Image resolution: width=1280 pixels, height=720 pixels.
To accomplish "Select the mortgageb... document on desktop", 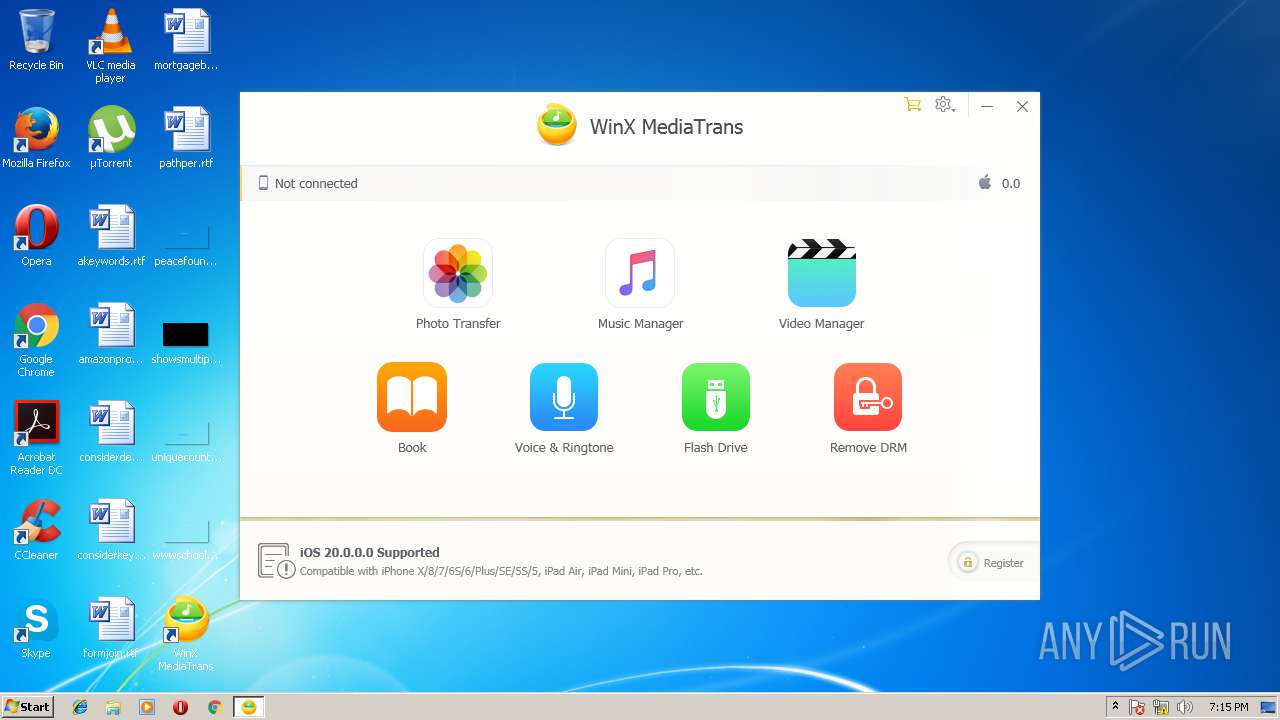I will (x=186, y=40).
